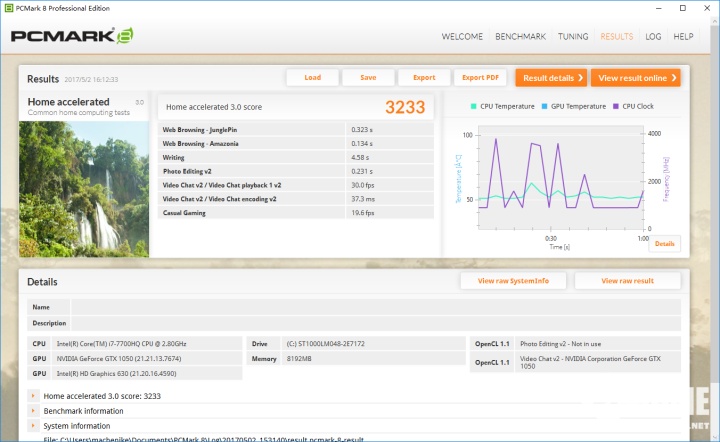Screen dimensions: 720x442
Task: Toggle GPU Temperature legend marker
Action: (544, 106)
